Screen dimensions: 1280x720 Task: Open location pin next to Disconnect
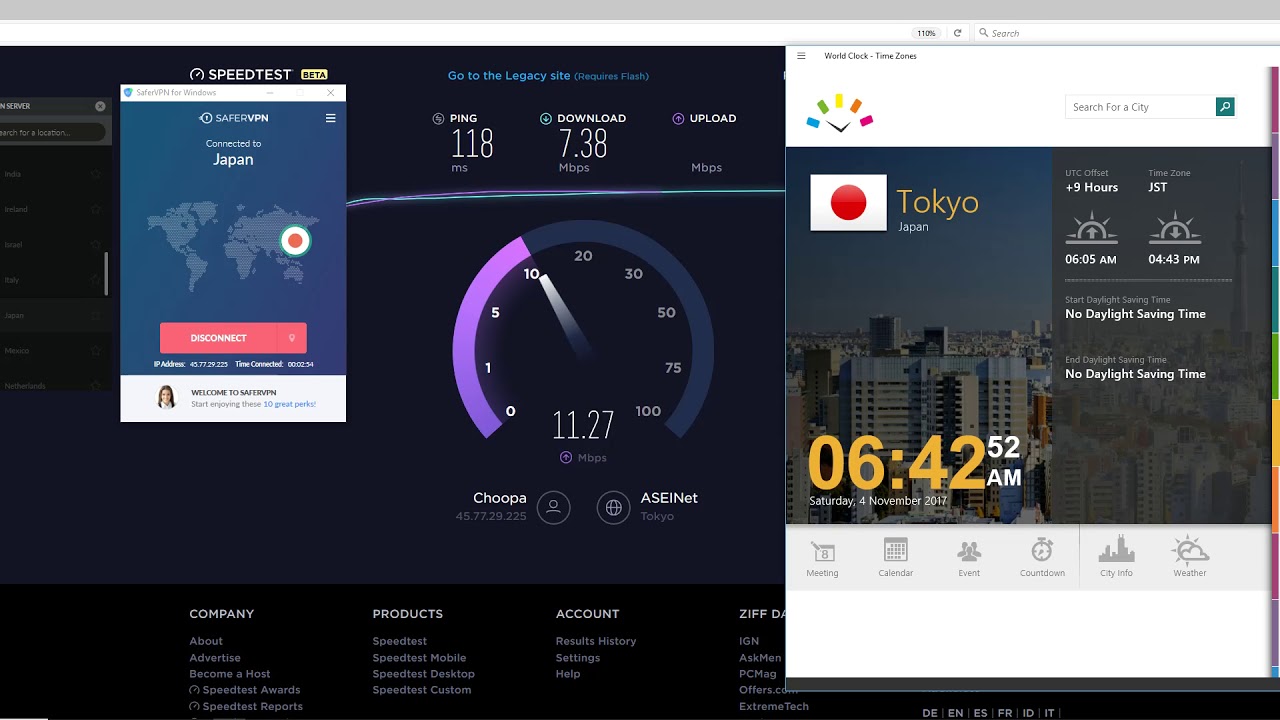click(292, 338)
